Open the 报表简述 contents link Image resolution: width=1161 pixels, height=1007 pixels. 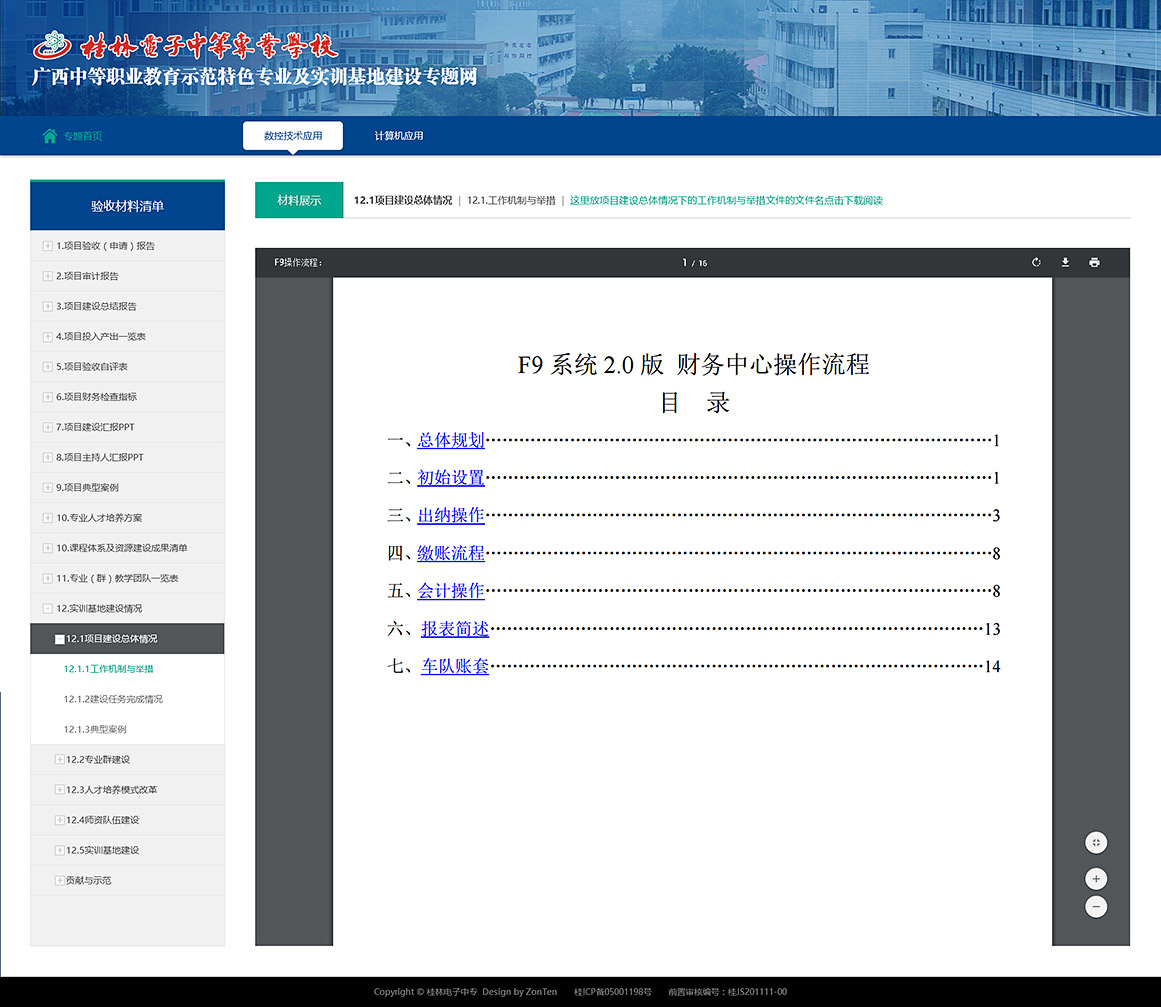[455, 629]
